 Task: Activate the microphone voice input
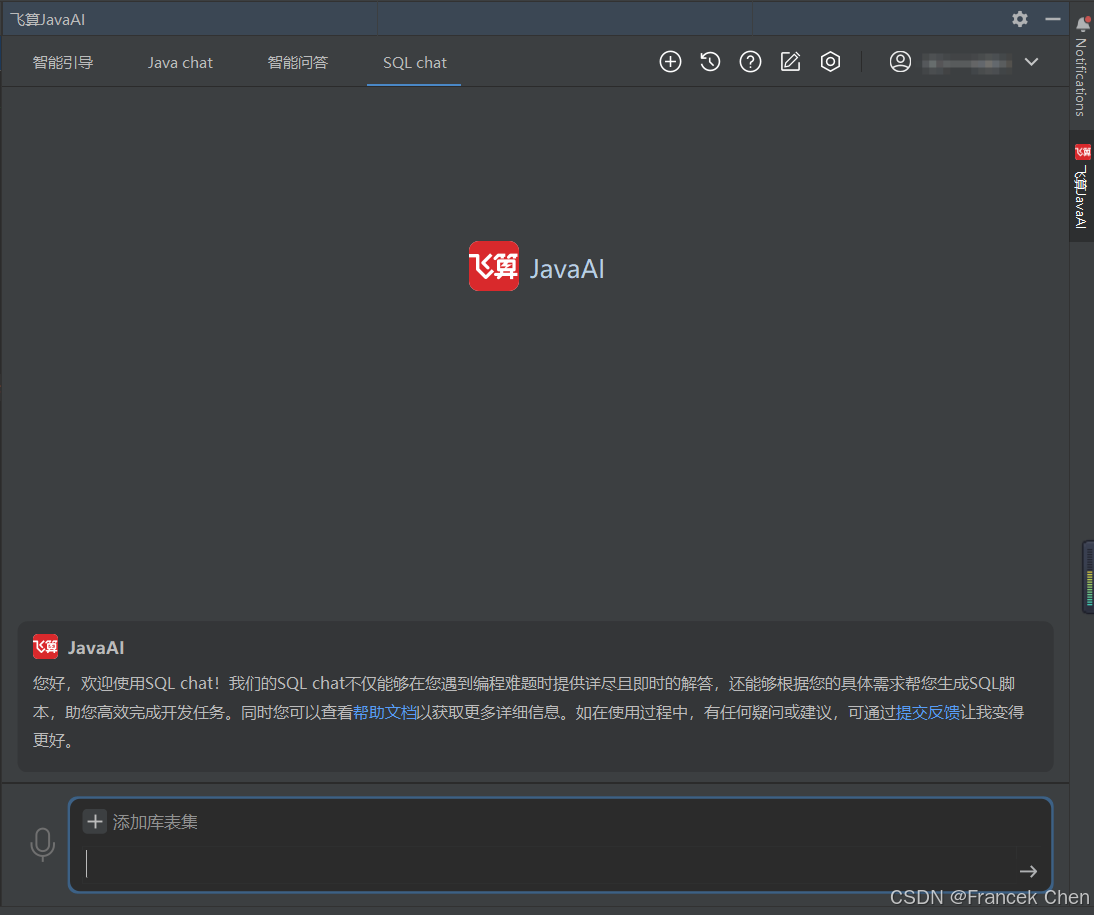[43, 844]
